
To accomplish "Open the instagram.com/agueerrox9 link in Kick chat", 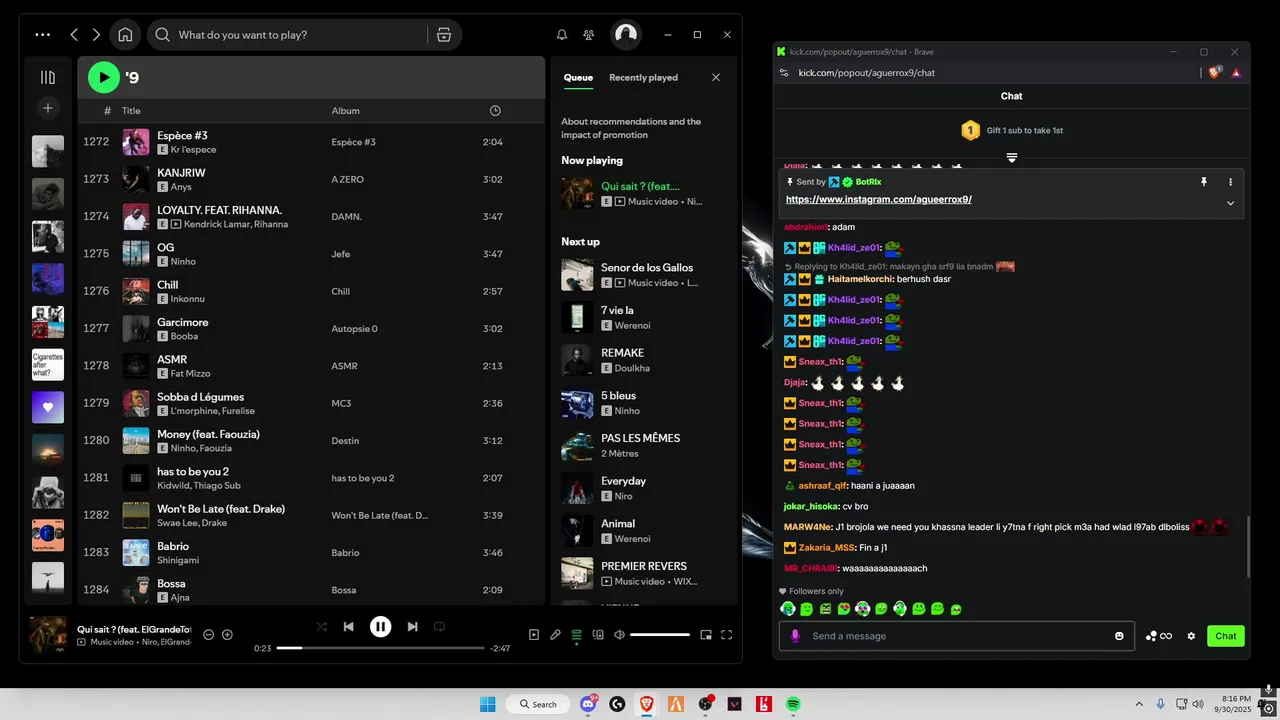I will click(879, 200).
